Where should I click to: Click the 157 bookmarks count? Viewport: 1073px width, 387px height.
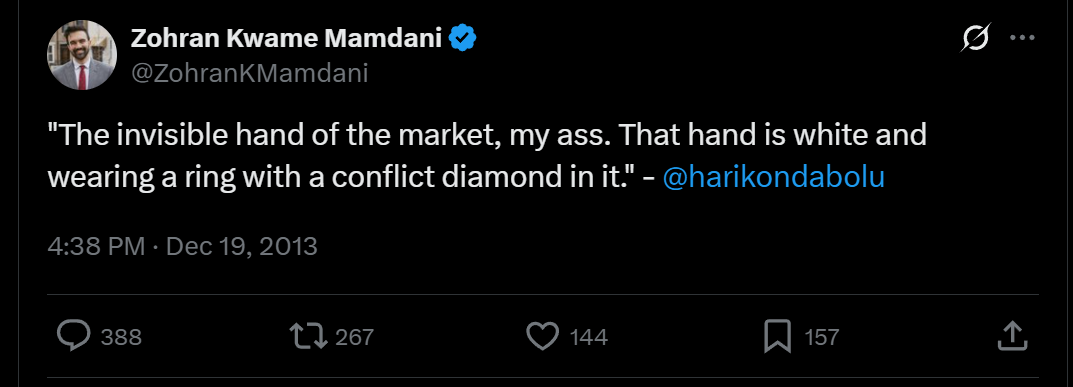[820, 337]
